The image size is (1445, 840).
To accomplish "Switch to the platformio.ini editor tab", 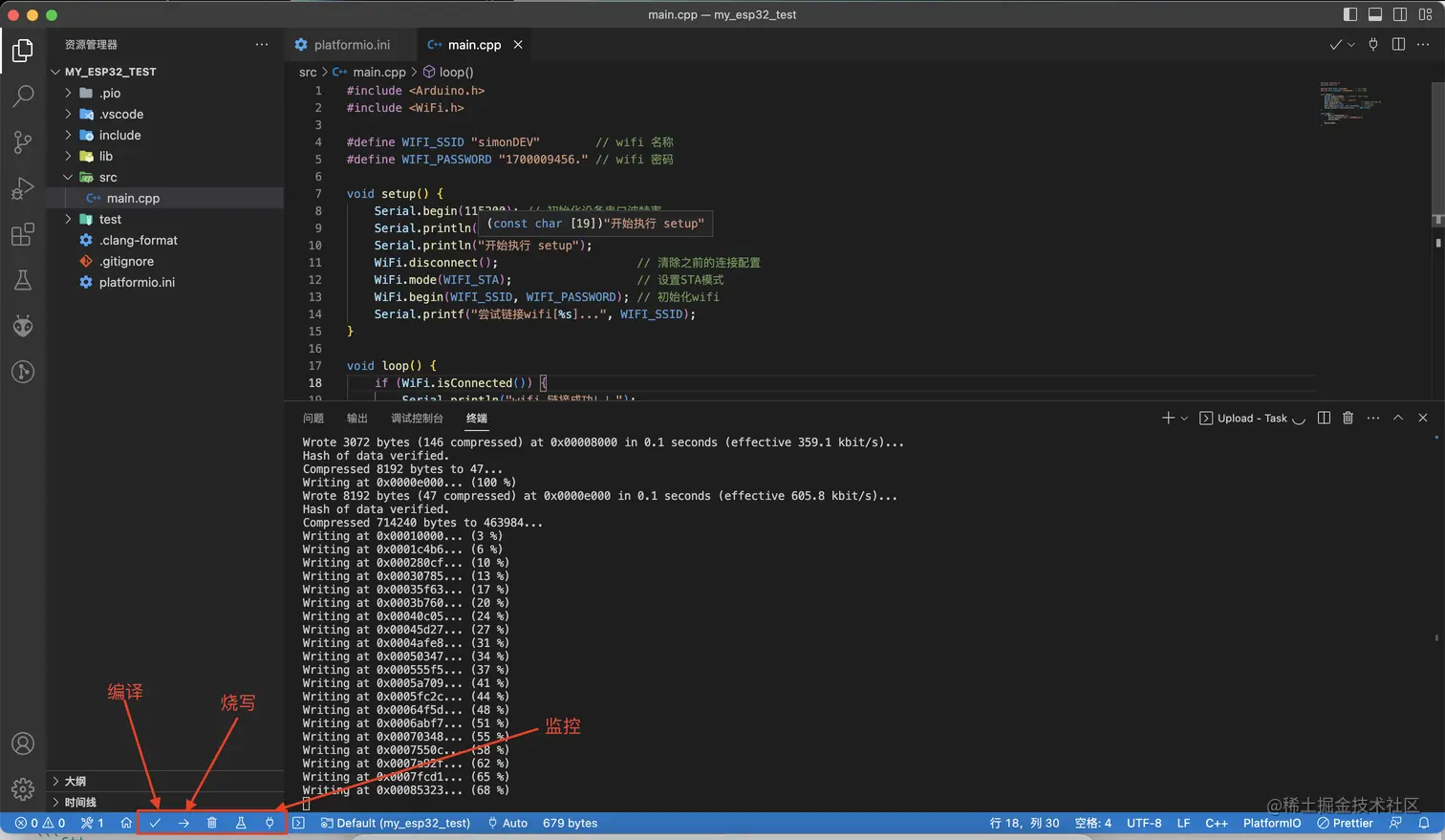I will pyautogui.click(x=351, y=45).
